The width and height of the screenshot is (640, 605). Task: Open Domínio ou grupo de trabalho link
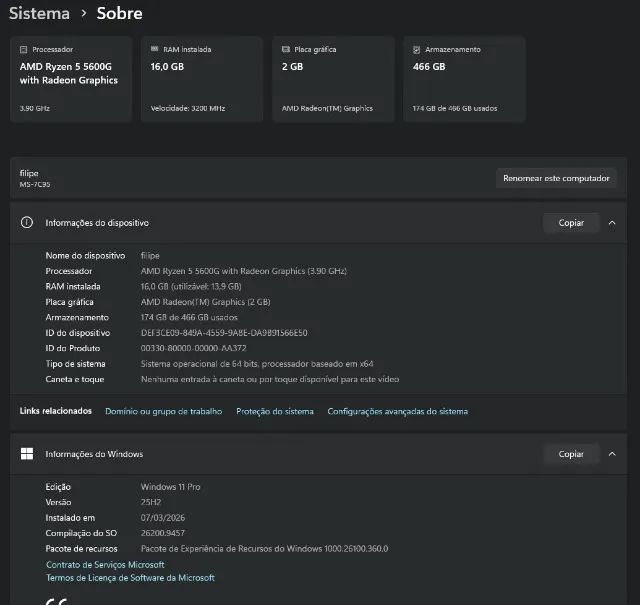click(x=164, y=411)
